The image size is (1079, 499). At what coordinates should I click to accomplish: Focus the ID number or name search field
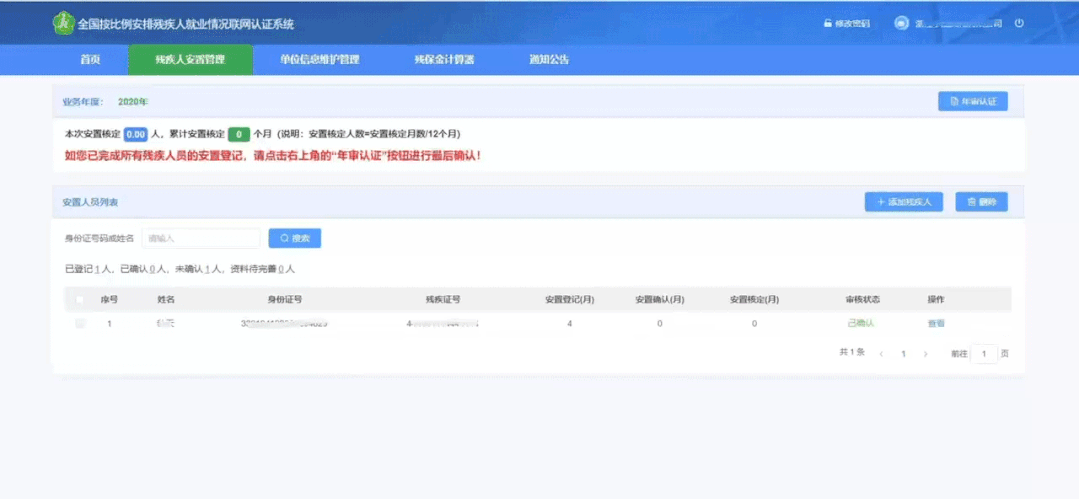click(x=200, y=238)
